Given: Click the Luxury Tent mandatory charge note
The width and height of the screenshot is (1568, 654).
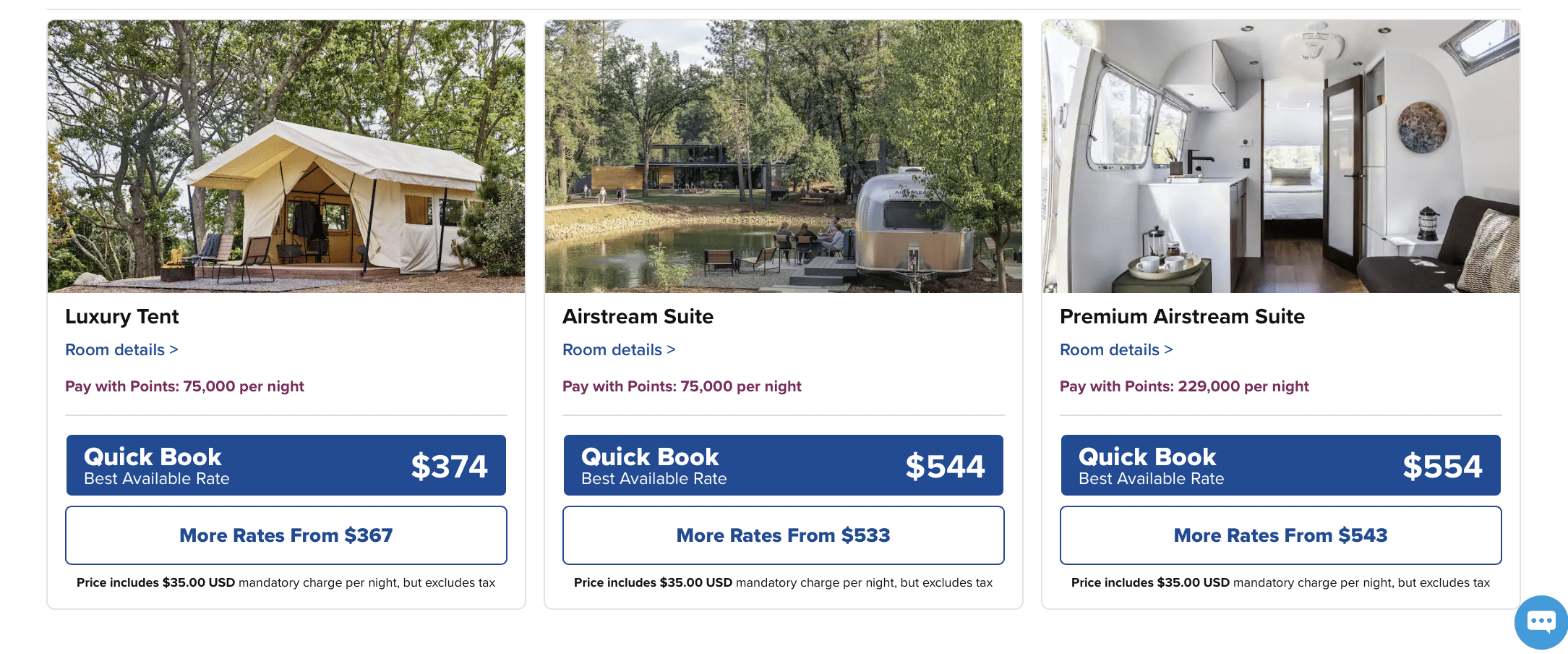Looking at the screenshot, I should tap(286, 583).
